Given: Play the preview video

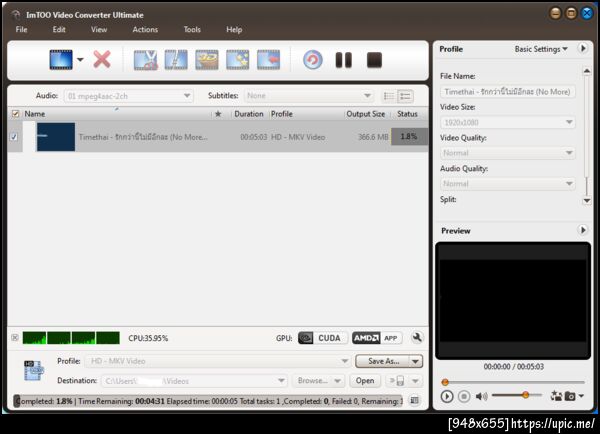Looking at the screenshot, I should [447, 396].
